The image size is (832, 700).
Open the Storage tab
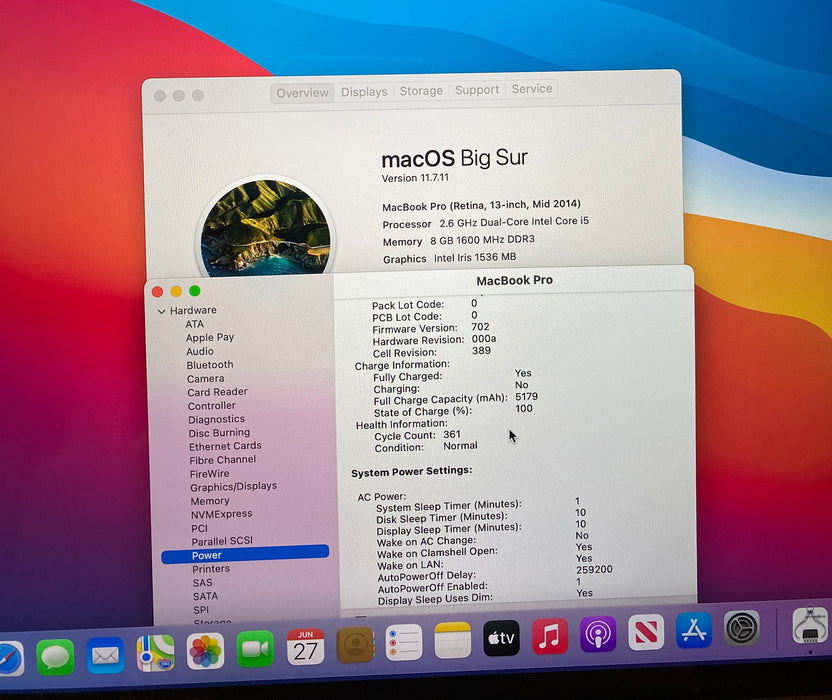point(421,91)
